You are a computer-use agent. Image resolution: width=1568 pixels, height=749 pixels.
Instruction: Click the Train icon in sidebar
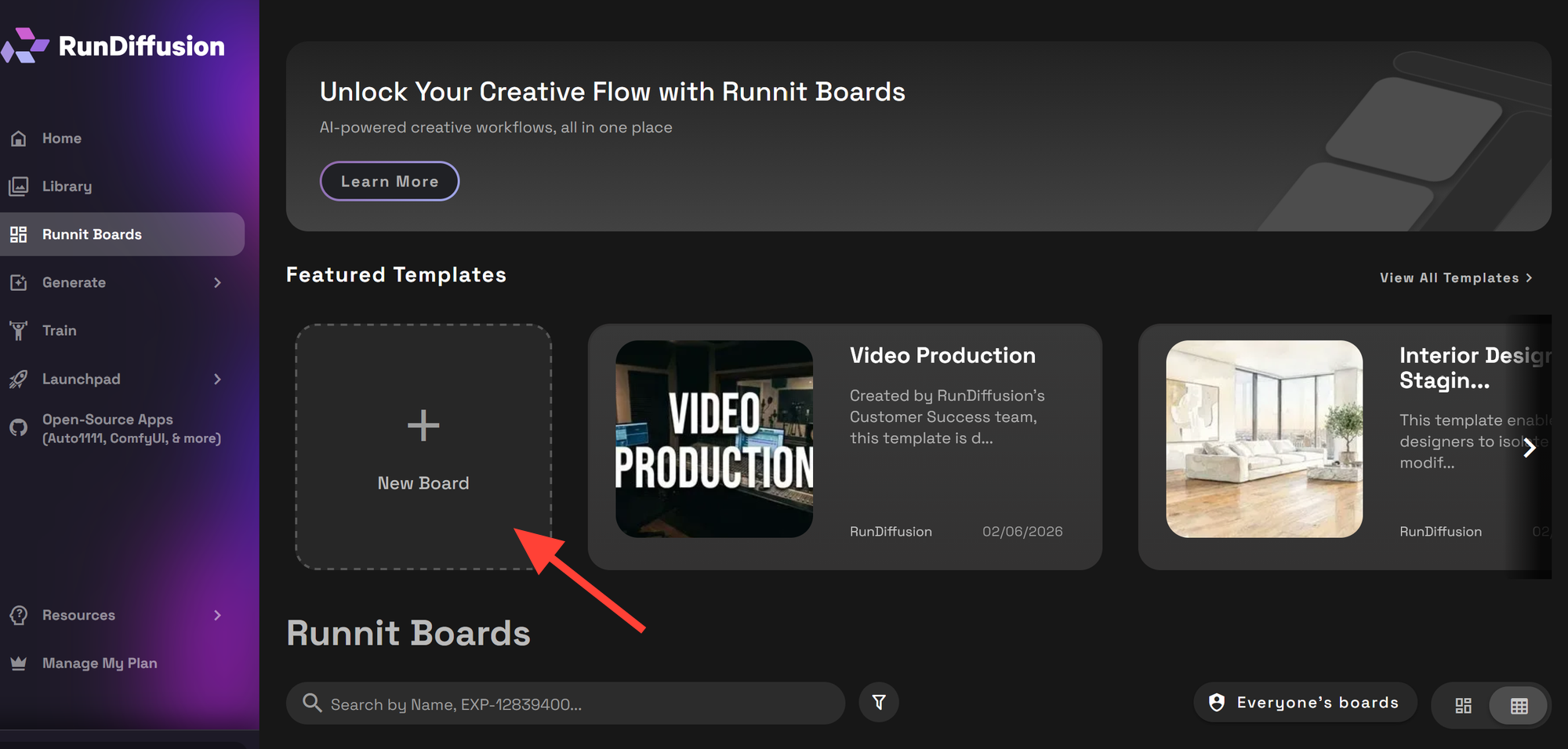tap(19, 330)
